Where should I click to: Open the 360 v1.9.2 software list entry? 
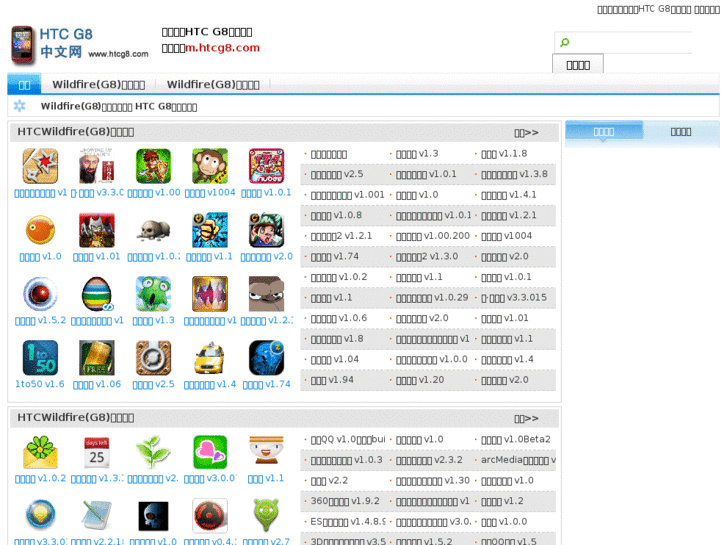pos(345,501)
